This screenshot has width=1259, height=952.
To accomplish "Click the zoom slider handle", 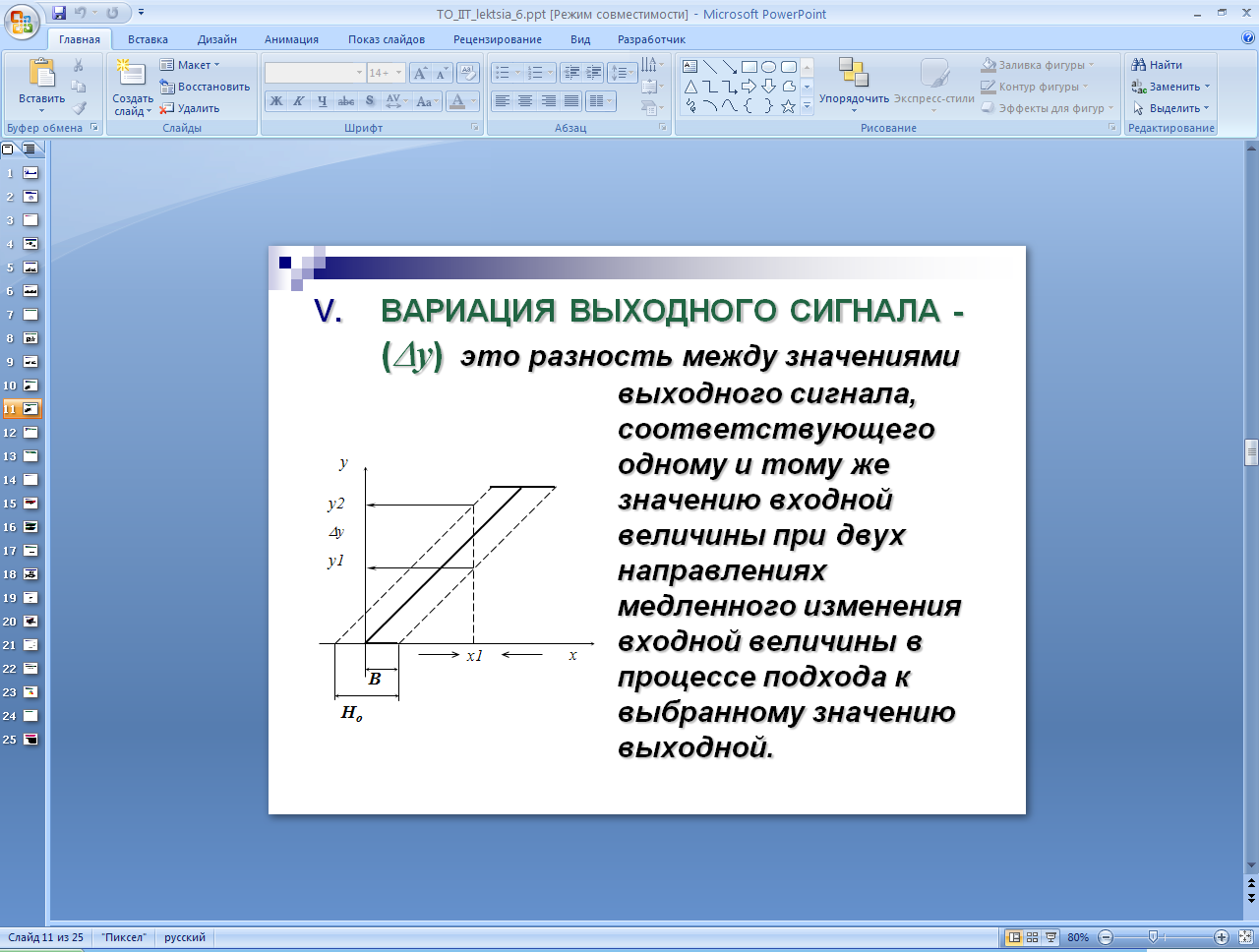I will click(x=1153, y=937).
